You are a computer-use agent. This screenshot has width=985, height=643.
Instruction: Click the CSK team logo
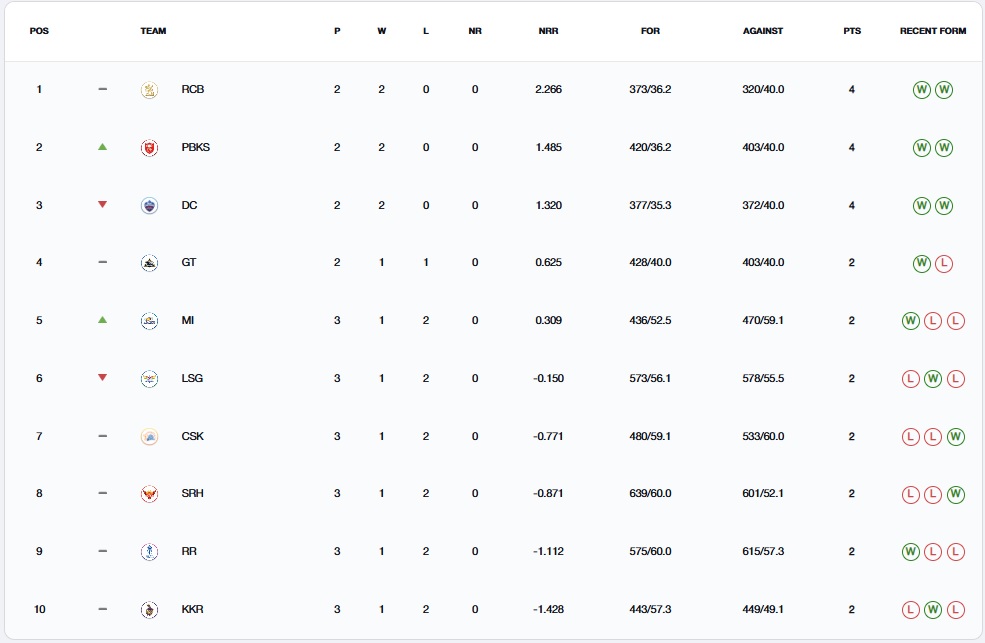tap(149, 437)
